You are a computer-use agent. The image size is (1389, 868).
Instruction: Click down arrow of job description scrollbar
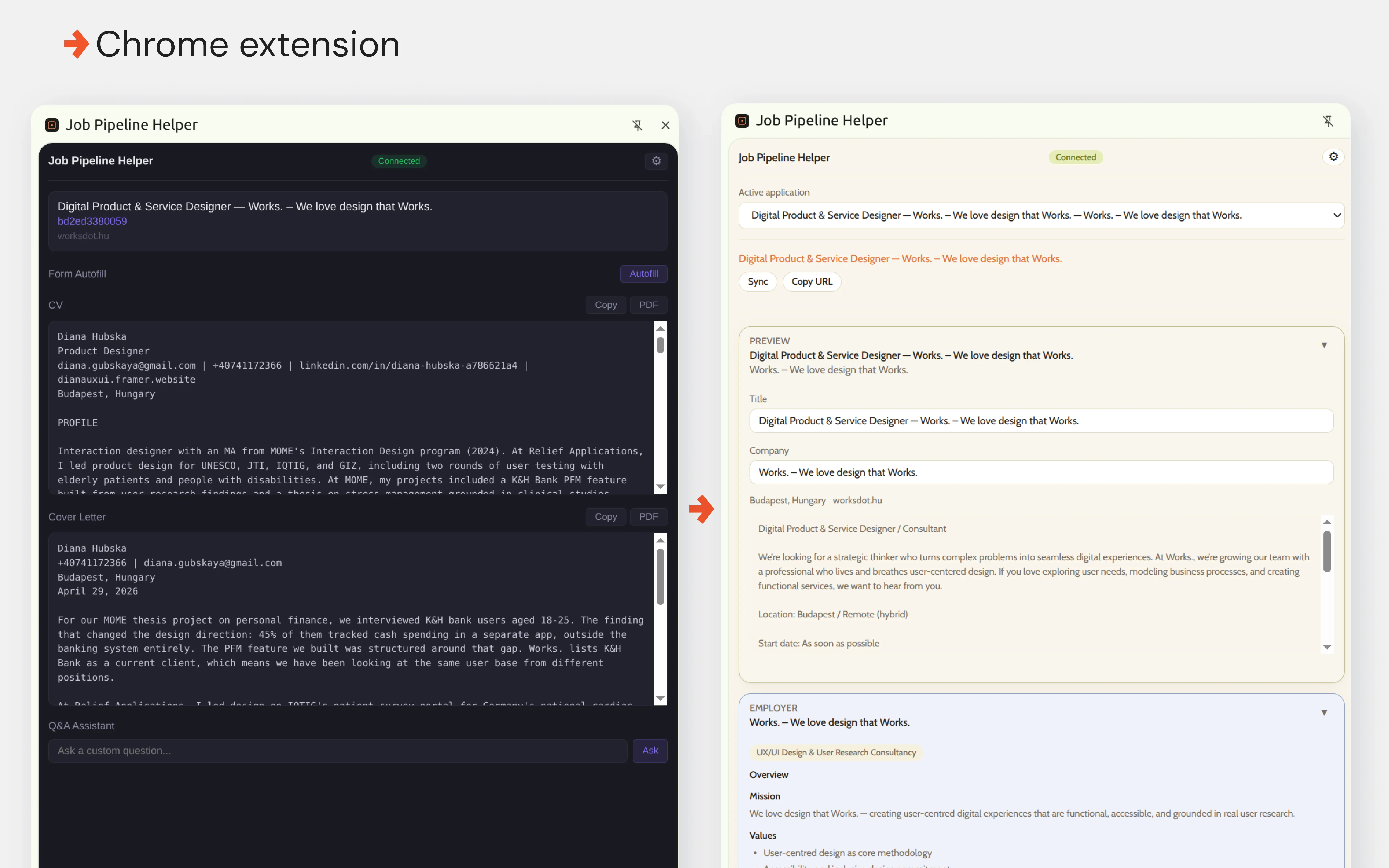coord(1327,647)
